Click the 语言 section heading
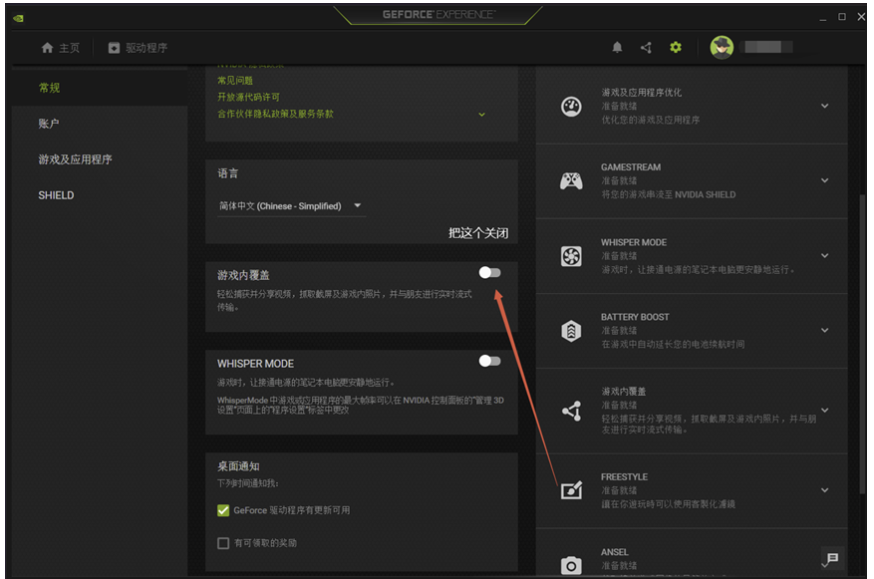Screen dimensions: 874x579 (227, 173)
